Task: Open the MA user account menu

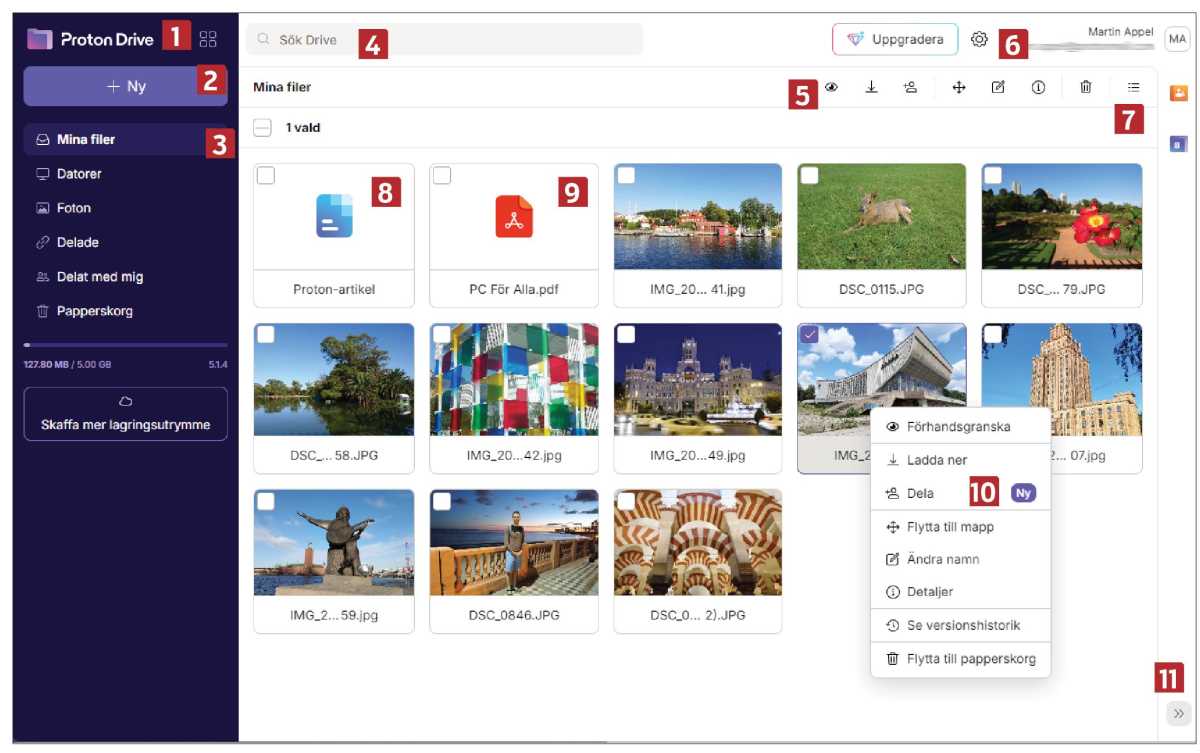Action: (1176, 40)
